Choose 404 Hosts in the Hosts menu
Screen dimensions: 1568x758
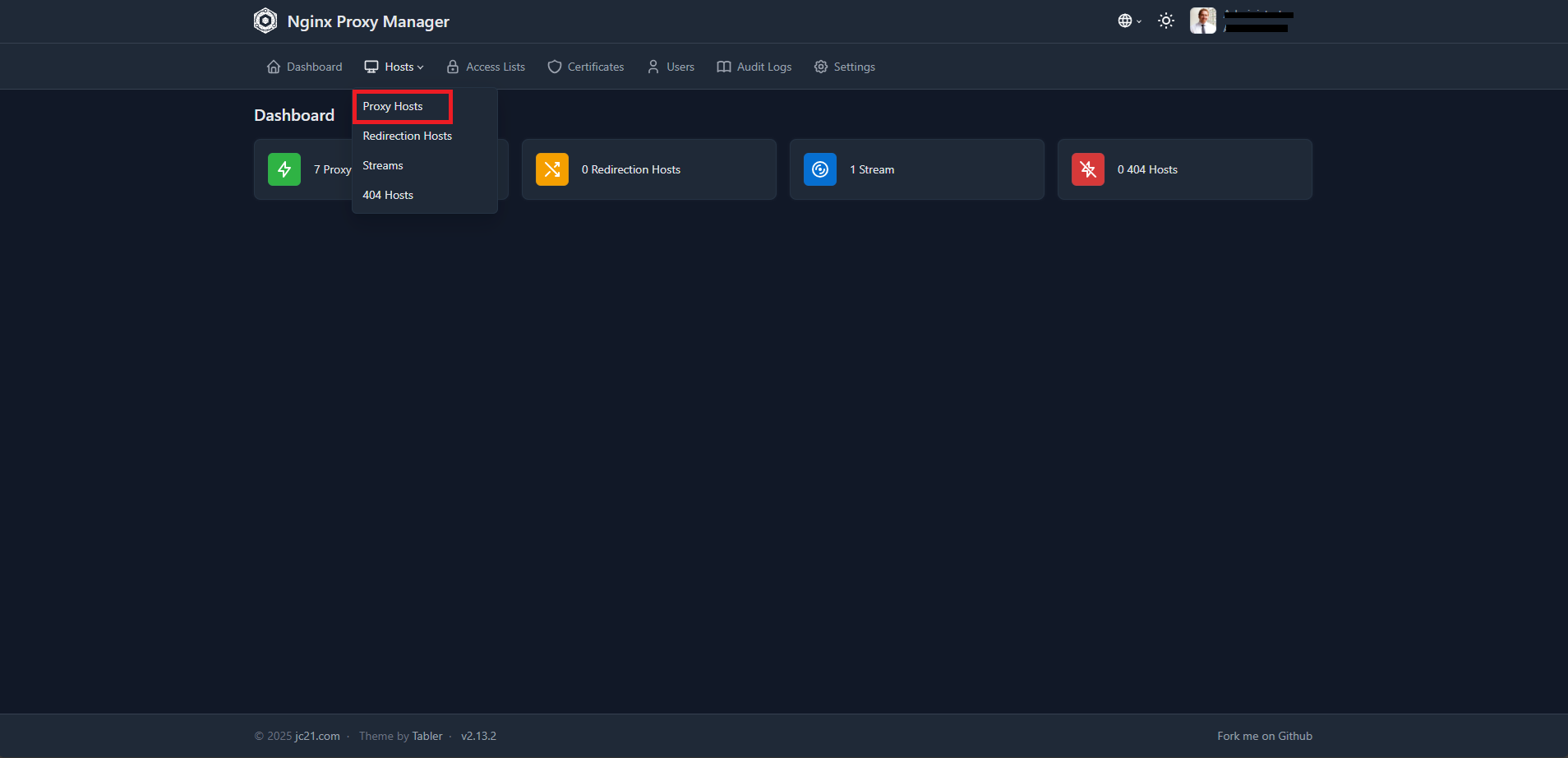[388, 195]
